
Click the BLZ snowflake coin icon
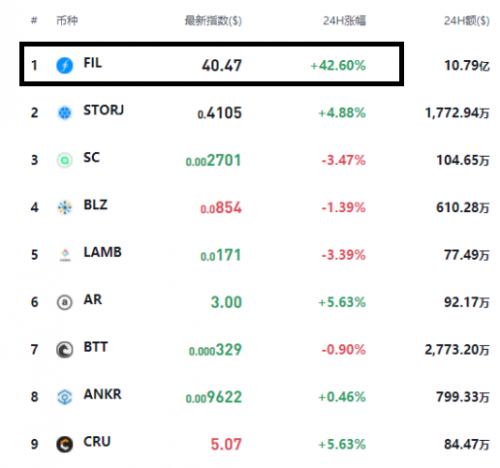click(x=64, y=207)
